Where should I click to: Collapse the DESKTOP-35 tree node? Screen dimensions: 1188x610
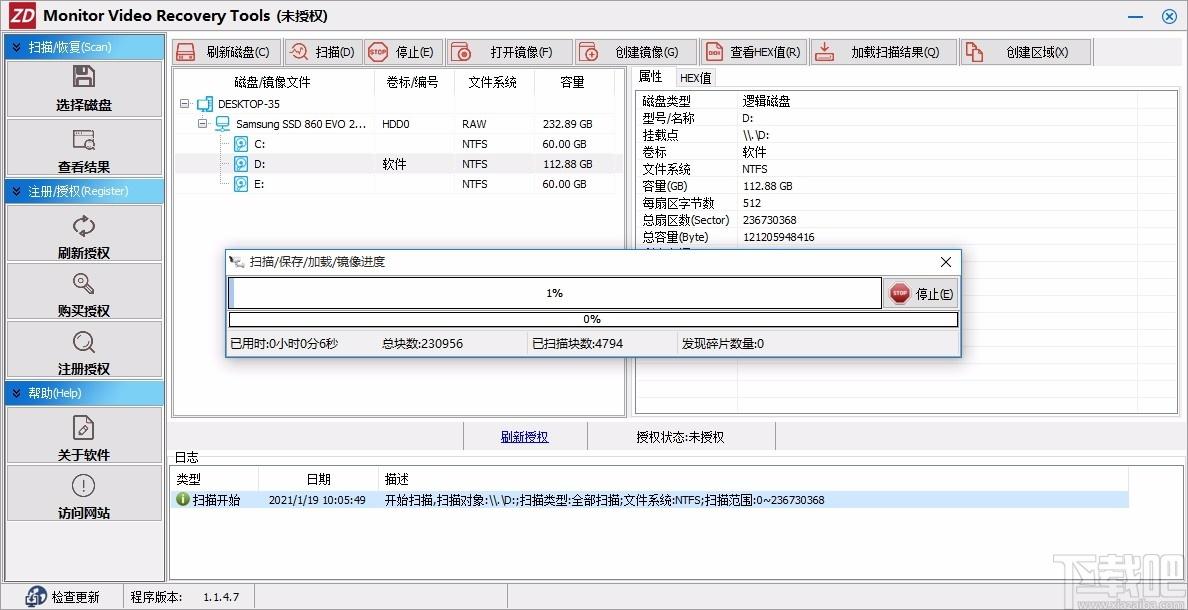click(x=184, y=104)
